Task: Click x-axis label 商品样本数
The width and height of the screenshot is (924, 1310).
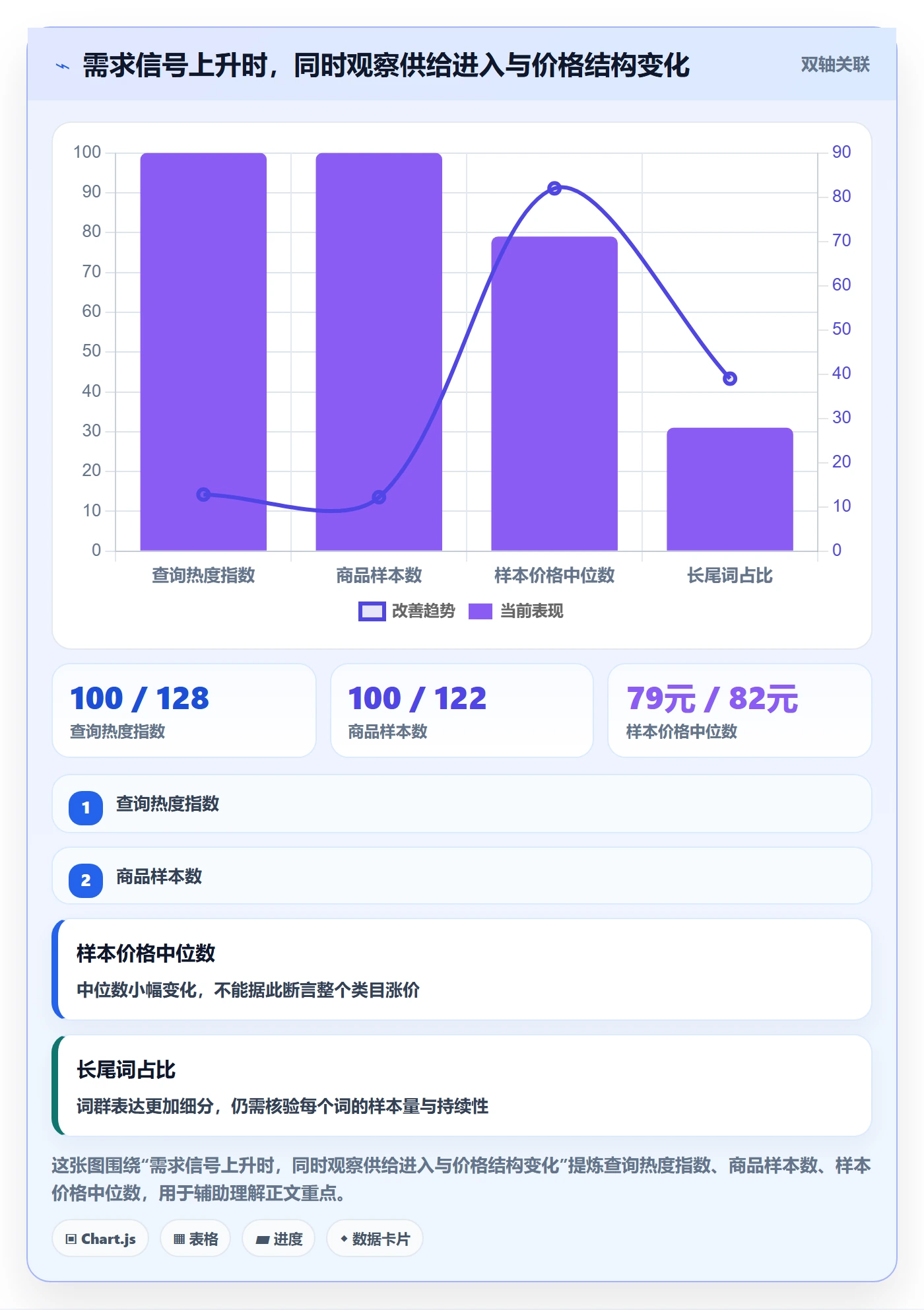Action: coord(379,576)
